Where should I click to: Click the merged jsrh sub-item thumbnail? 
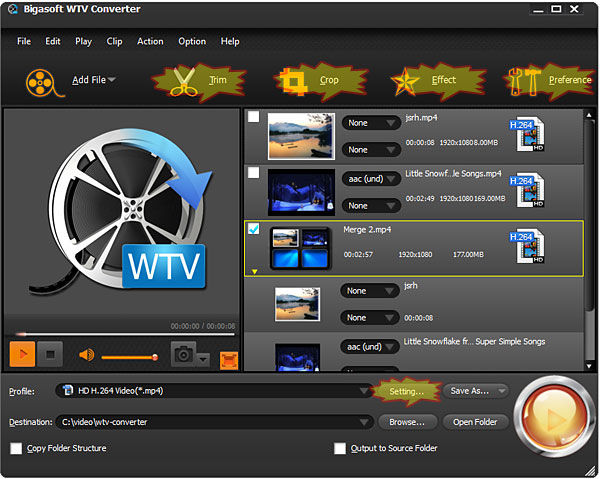point(297,304)
